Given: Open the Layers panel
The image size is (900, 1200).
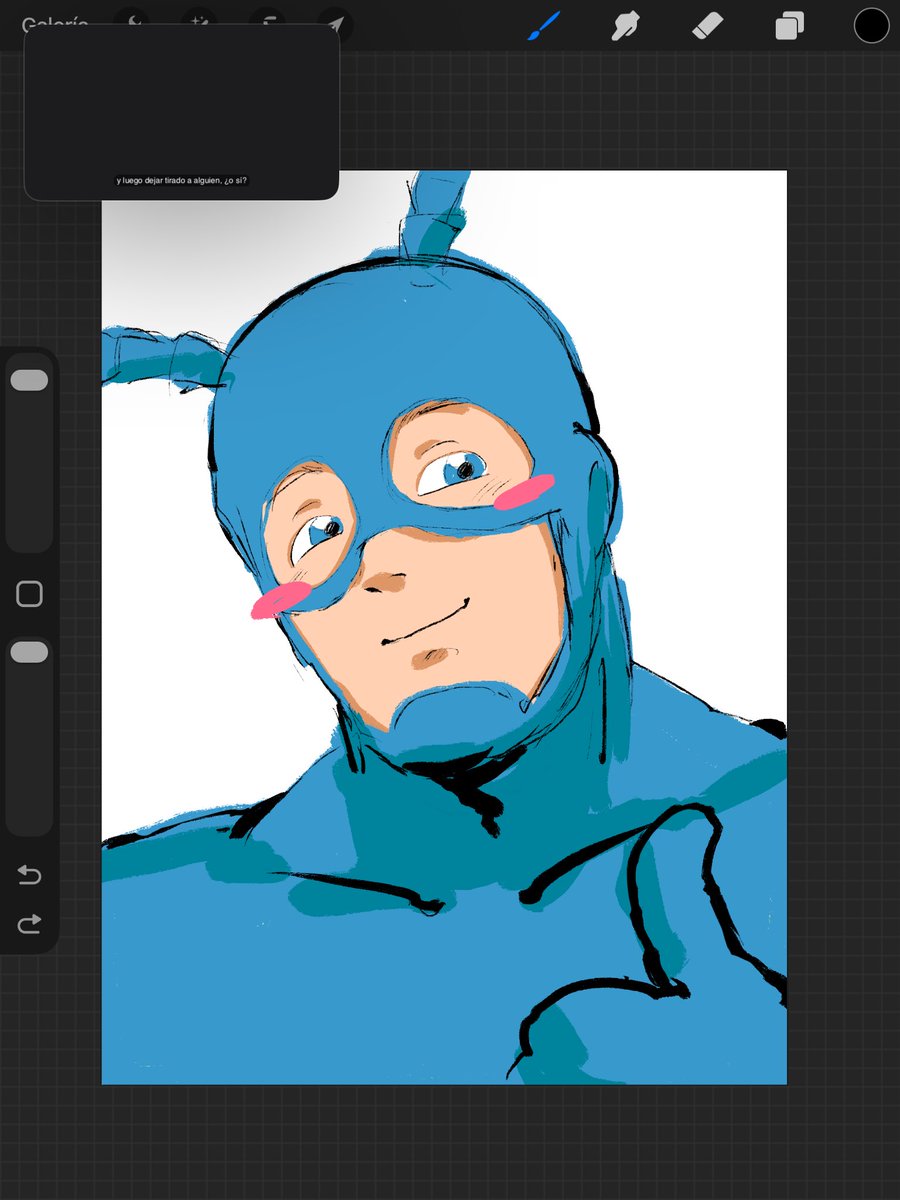Looking at the screenshot, I should tap(789, 26).
